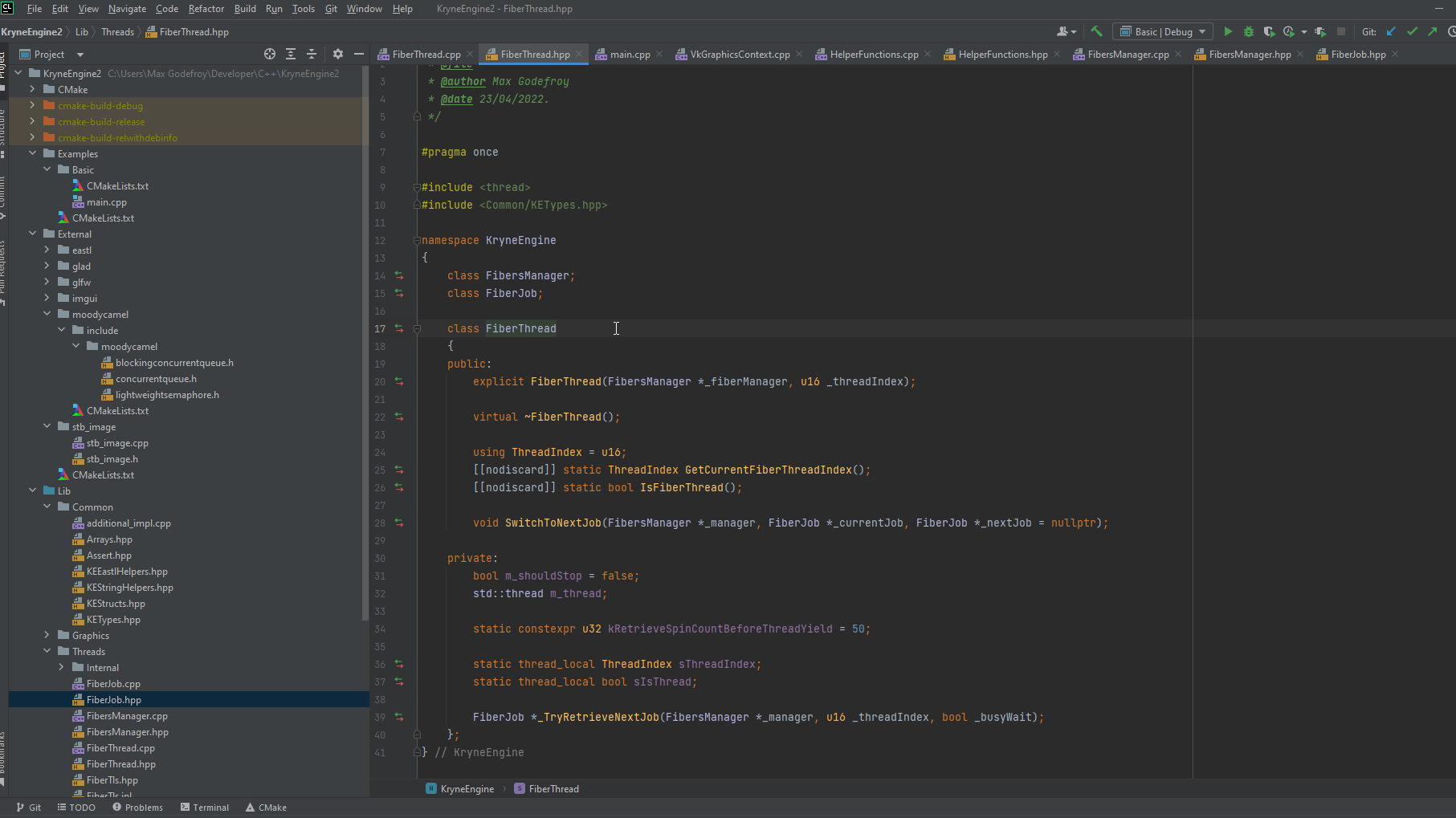
Task: Start debugging with the bug icon
Action: point(1249,31)
